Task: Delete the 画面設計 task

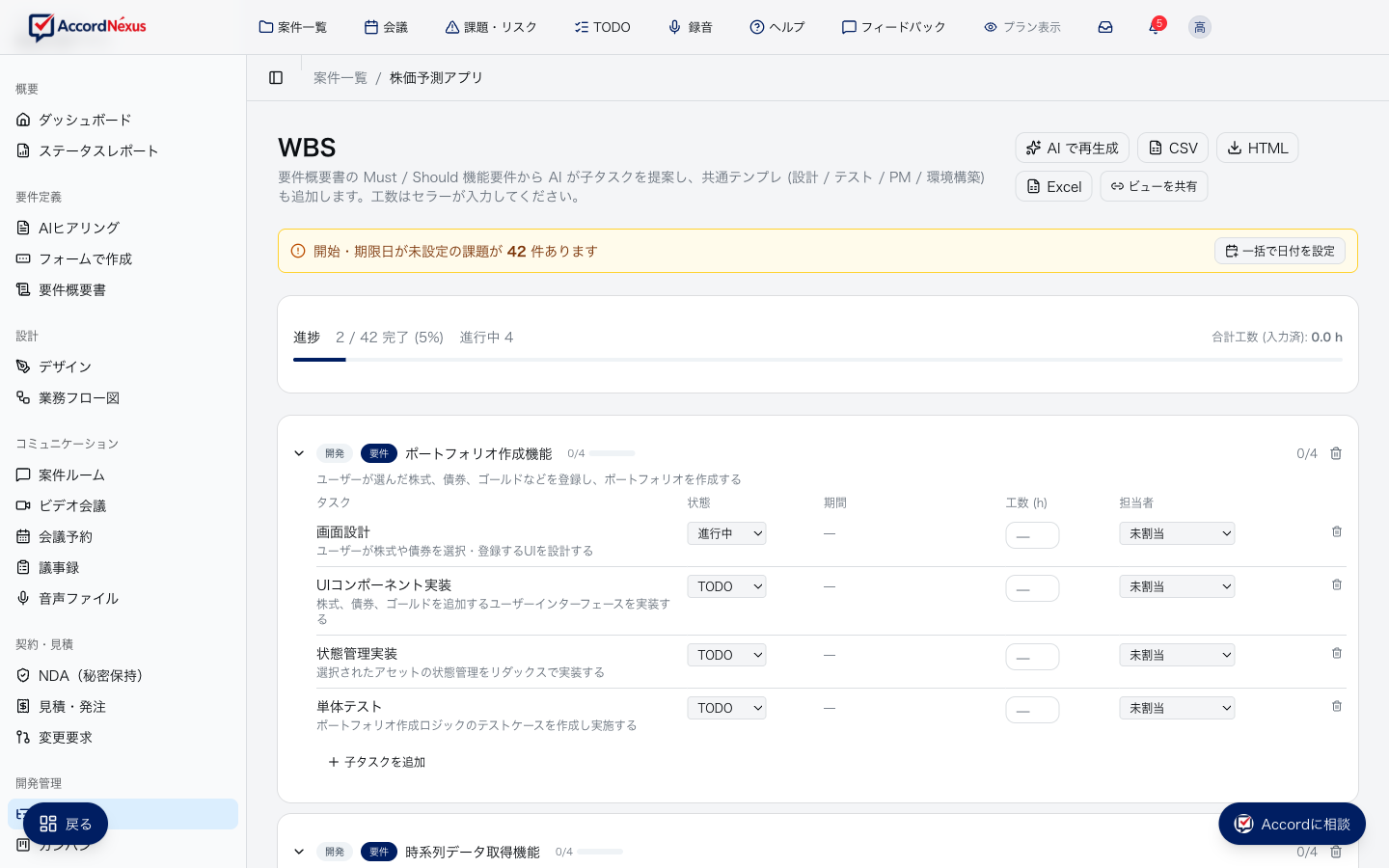Action: (1337, 531)
